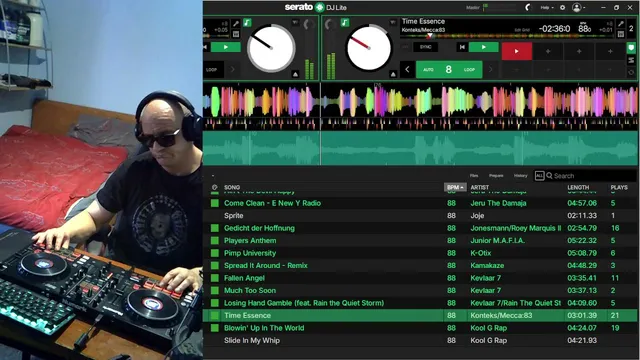Toggle key lock on the left deck

point(247,22)
